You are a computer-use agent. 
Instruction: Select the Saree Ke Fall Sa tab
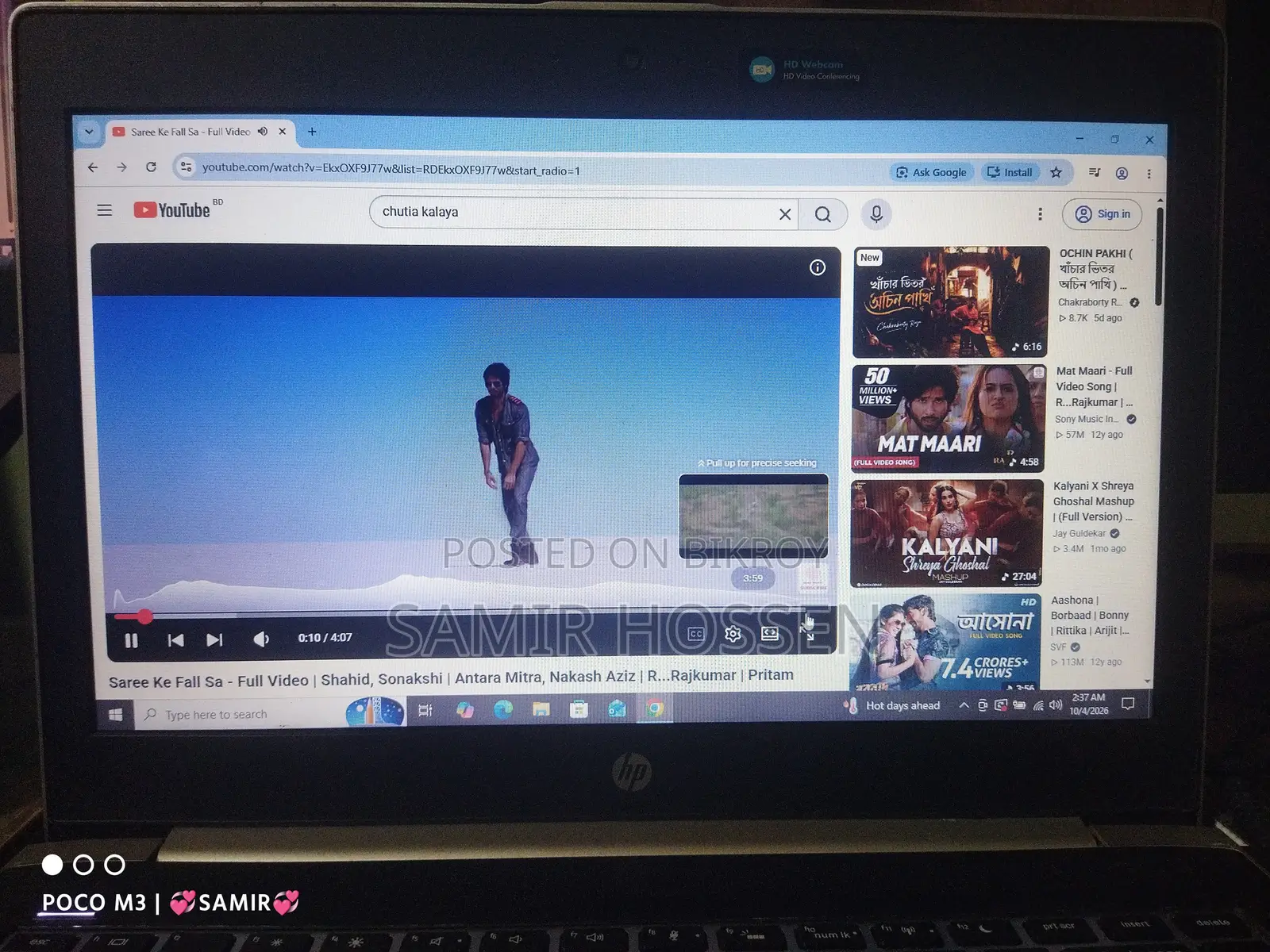[x=190, y=132]
